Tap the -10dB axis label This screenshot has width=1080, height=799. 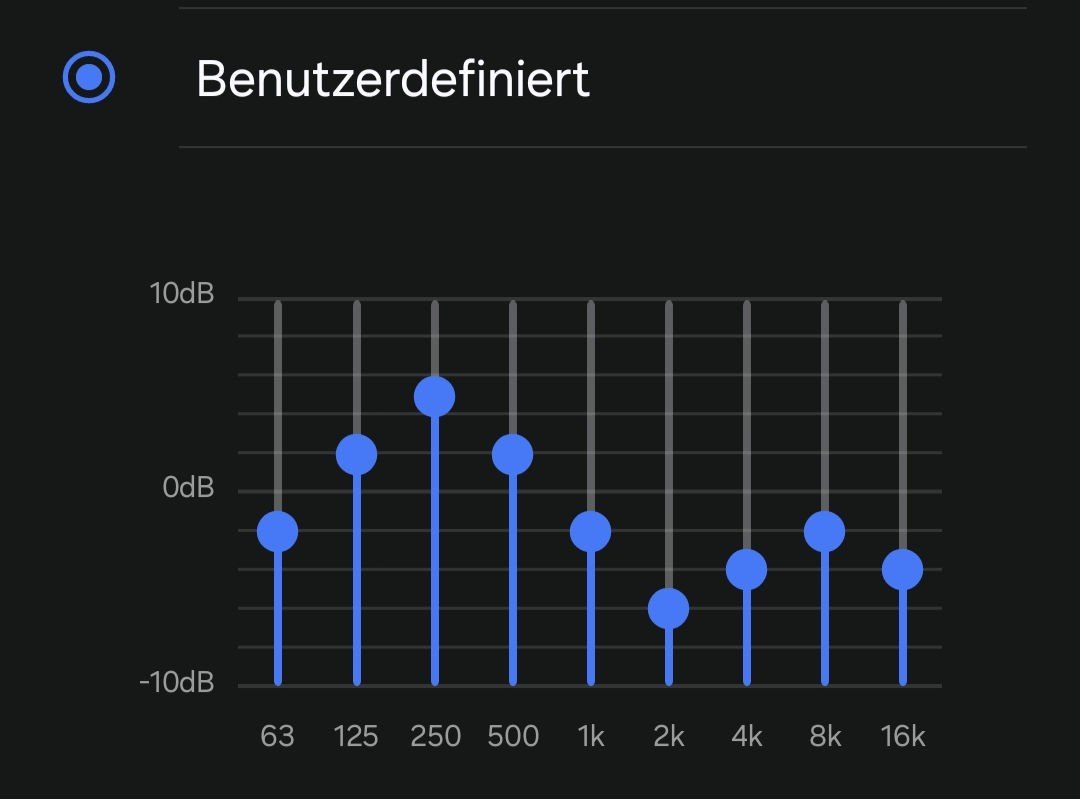[177, 683]
